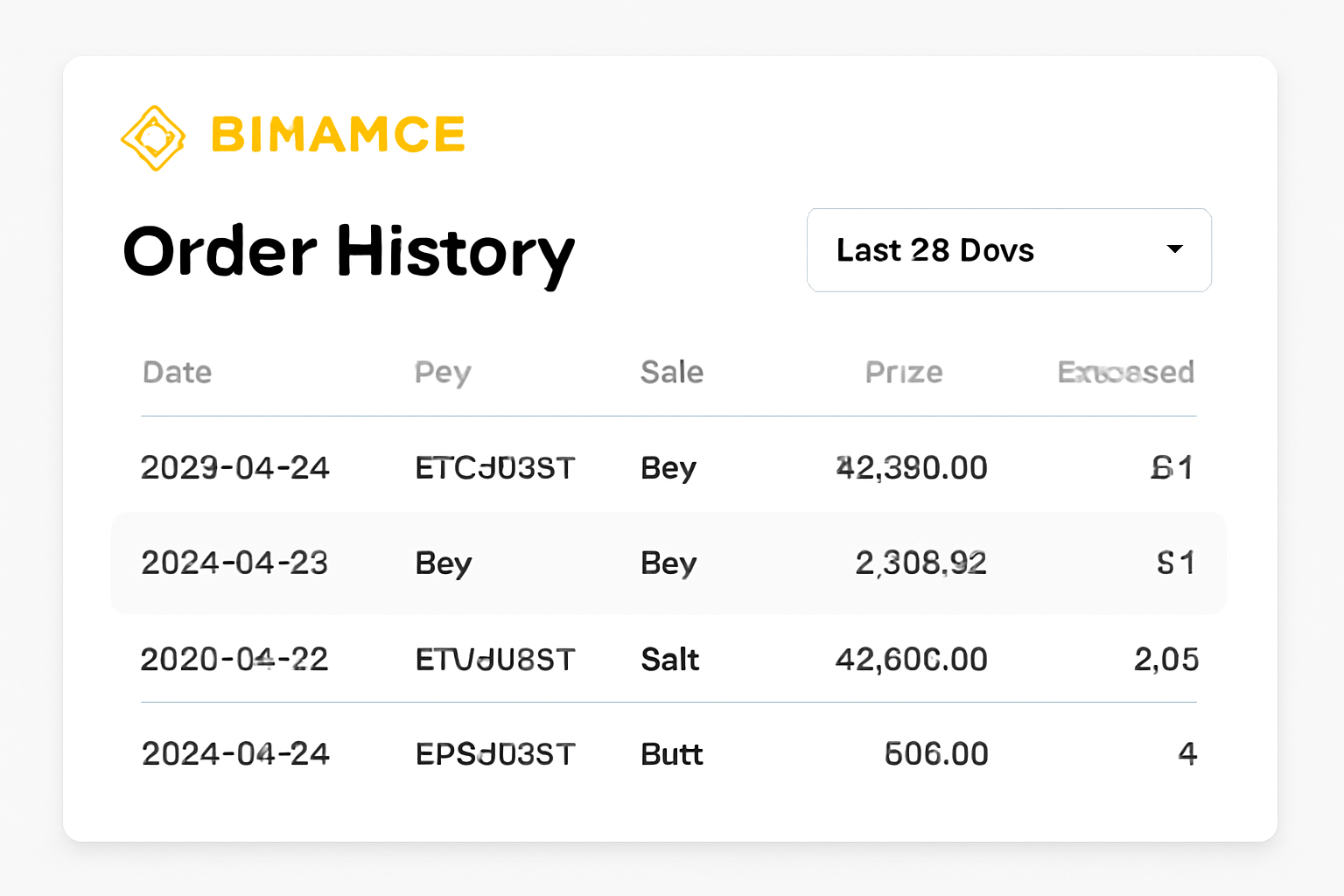
Task: Sort by the Prize column header
Action: click(904, 373)
